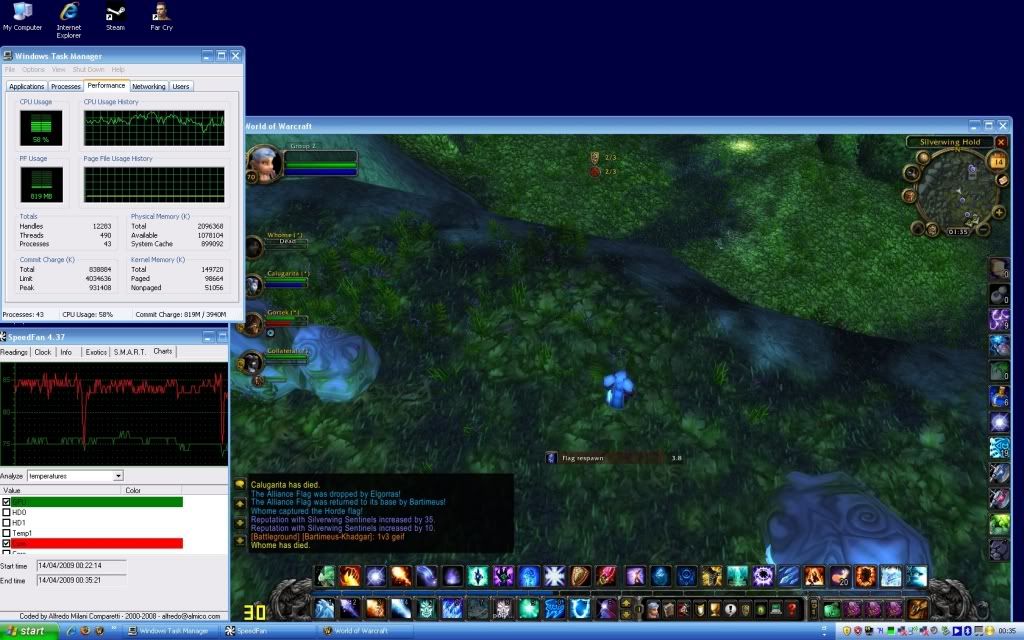Select party member Collateral's portrait
This screenshot has width=1024, height=640.
tap(253, 363)
